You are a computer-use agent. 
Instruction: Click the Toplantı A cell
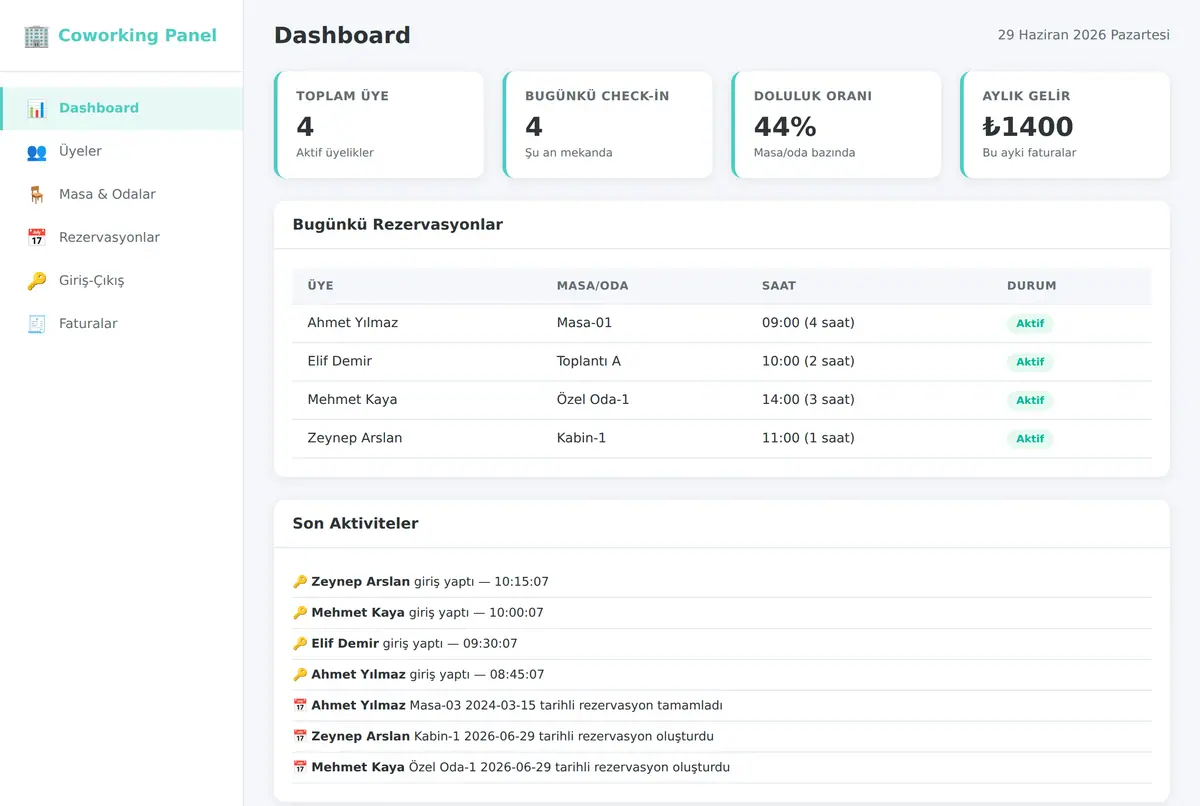click(589, 361)
